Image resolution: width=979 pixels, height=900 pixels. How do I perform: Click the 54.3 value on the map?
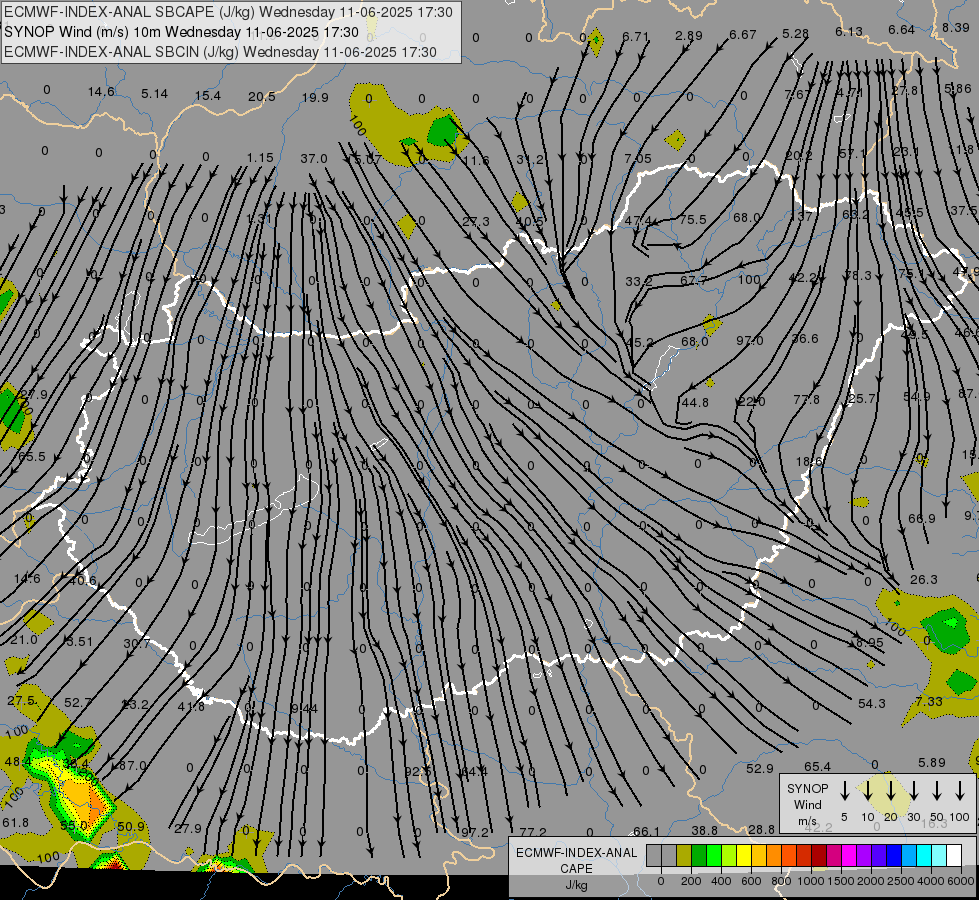(x=872, y=703)
